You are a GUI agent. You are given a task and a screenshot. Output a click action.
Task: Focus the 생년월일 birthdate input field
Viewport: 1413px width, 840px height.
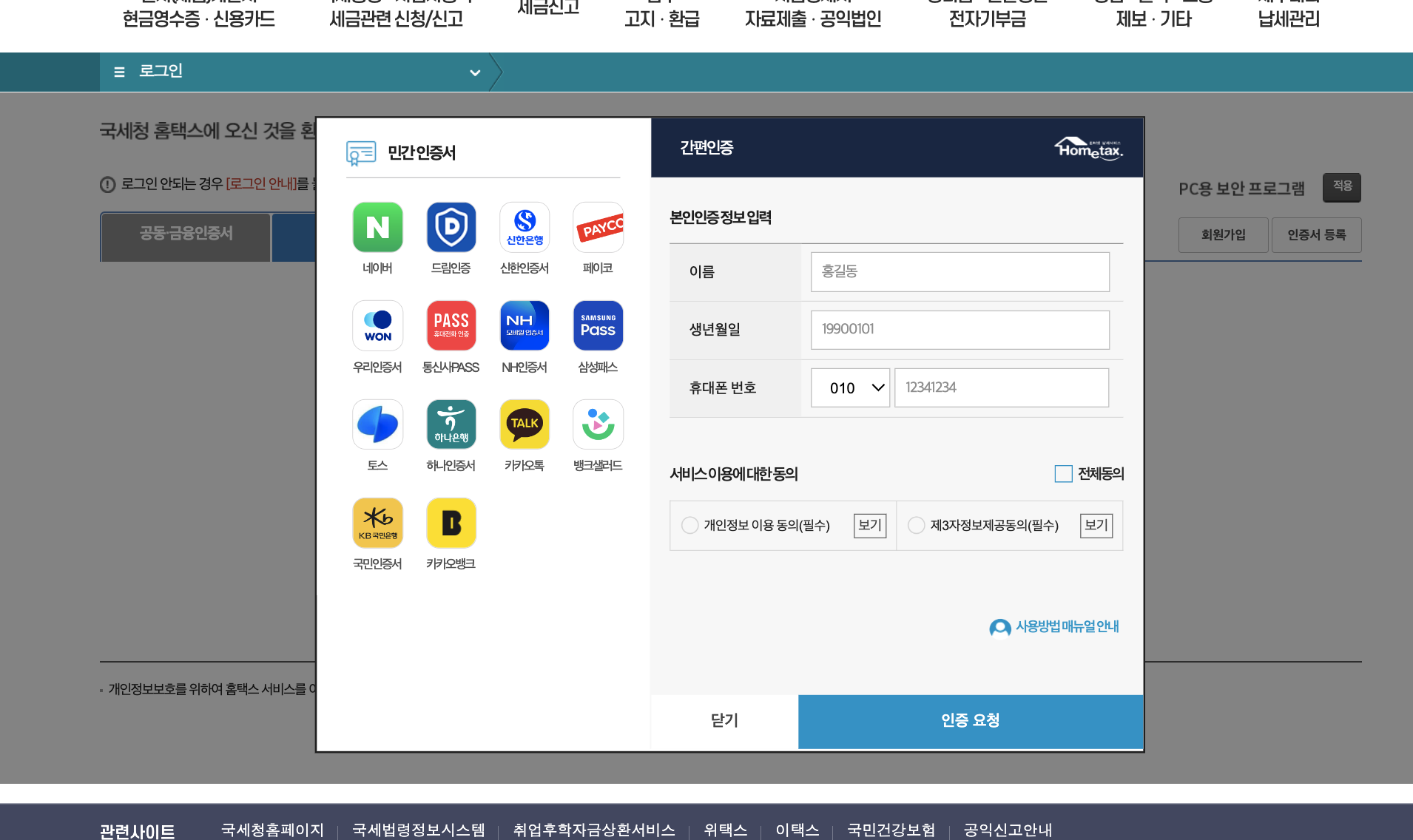tap(960, 330)
